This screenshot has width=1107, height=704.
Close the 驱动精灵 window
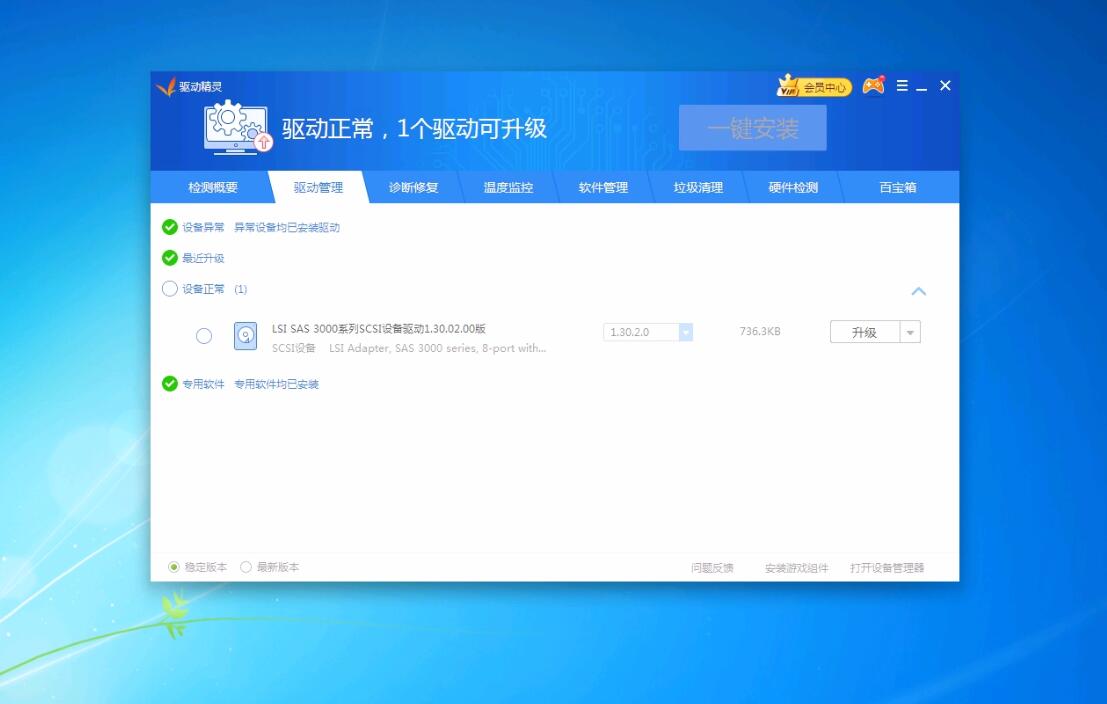point(945,85)
